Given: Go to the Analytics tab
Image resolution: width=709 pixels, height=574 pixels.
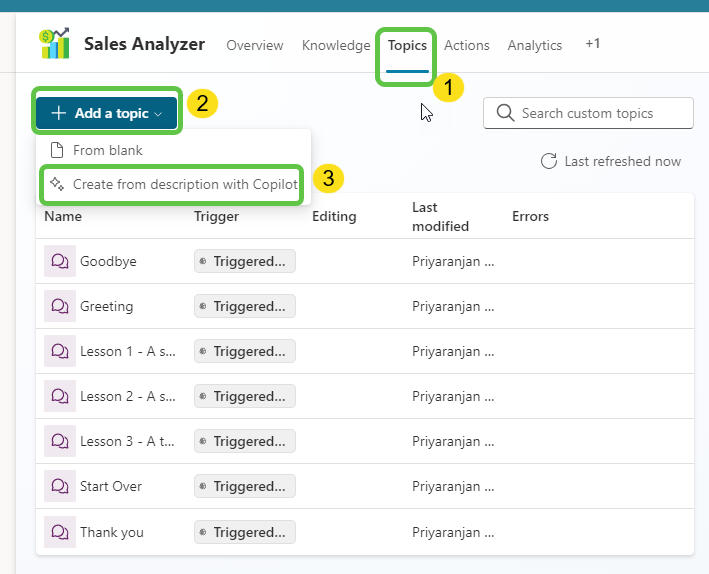Looking at the screenshot, I should tap(534, 45).
